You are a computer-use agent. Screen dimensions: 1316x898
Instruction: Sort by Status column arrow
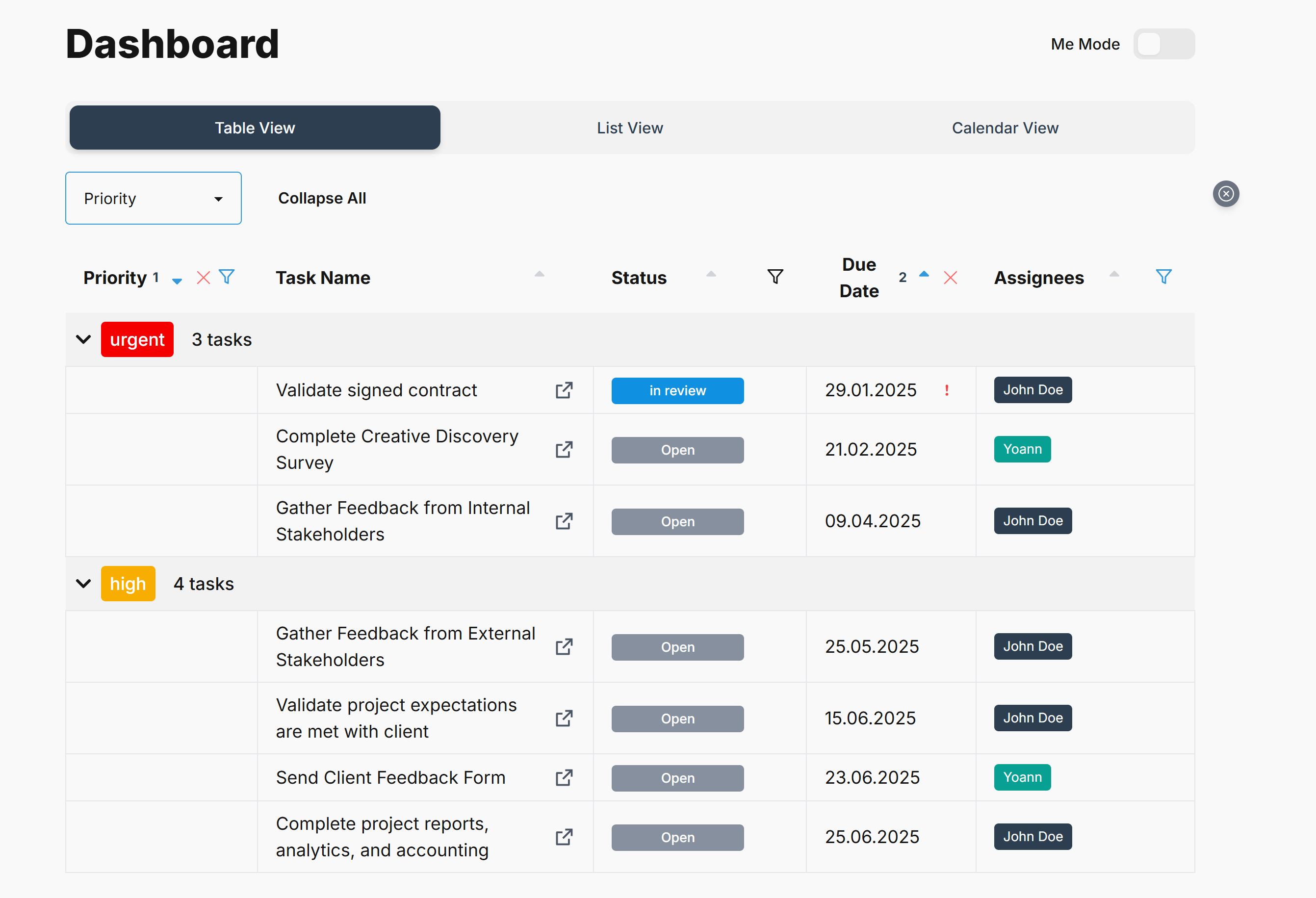coord(711,274)
